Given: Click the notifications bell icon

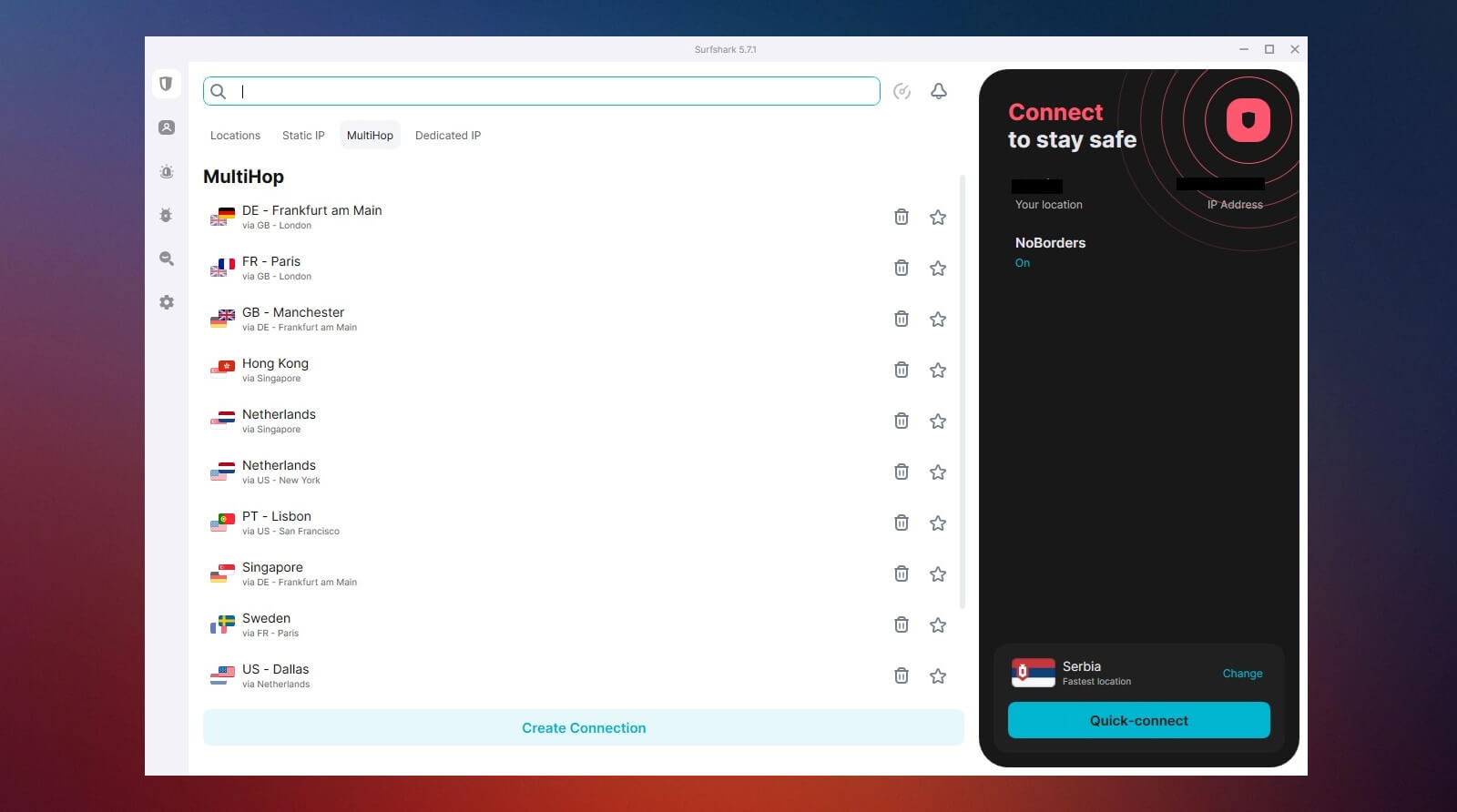Looking at the screenshot, I should [x=938, y=91].
